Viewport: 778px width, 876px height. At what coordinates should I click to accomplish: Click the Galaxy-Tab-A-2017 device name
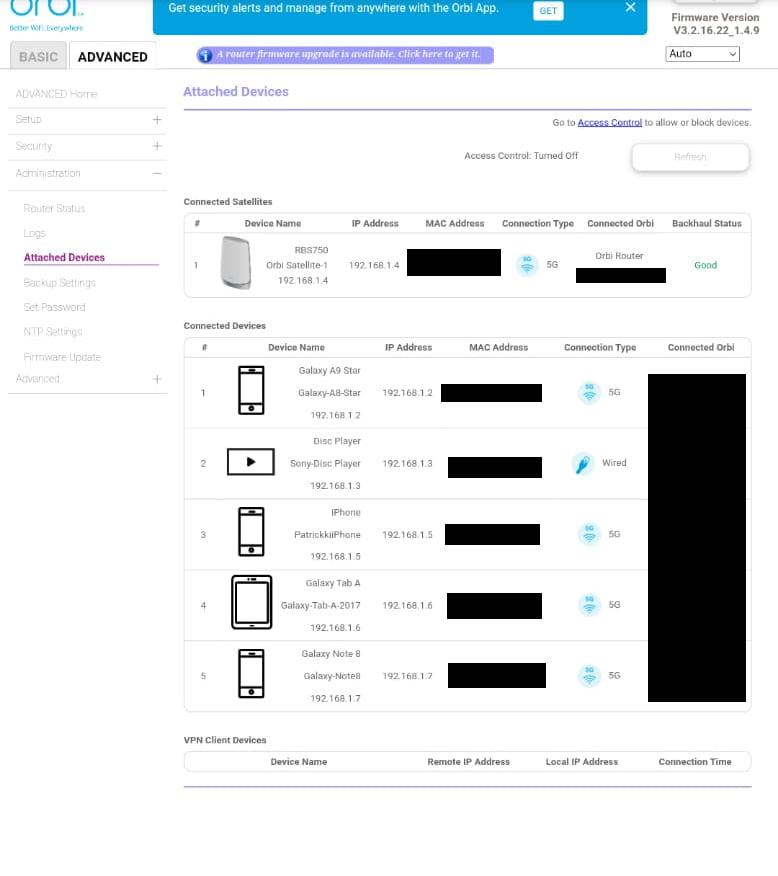[x=321, y=606]
